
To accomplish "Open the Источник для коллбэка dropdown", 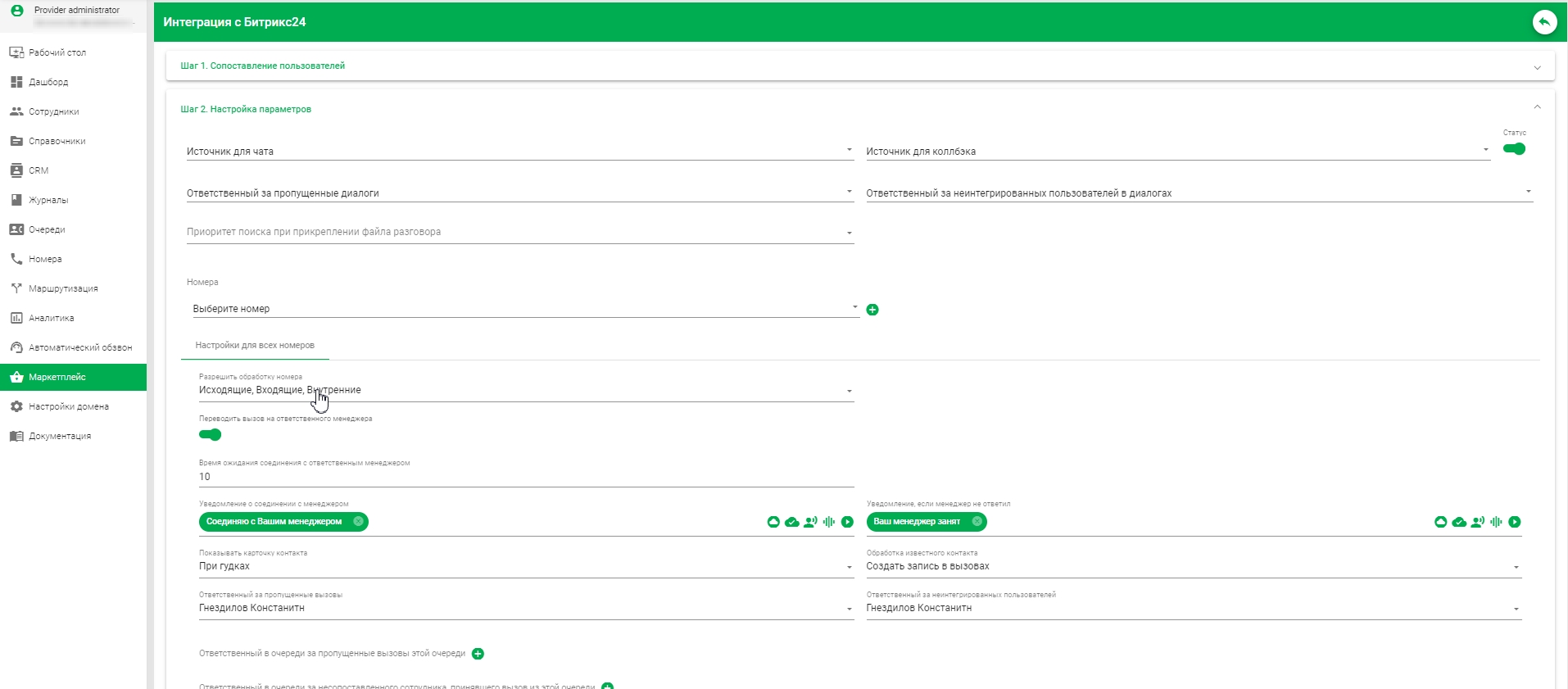I will point(1178,152).
